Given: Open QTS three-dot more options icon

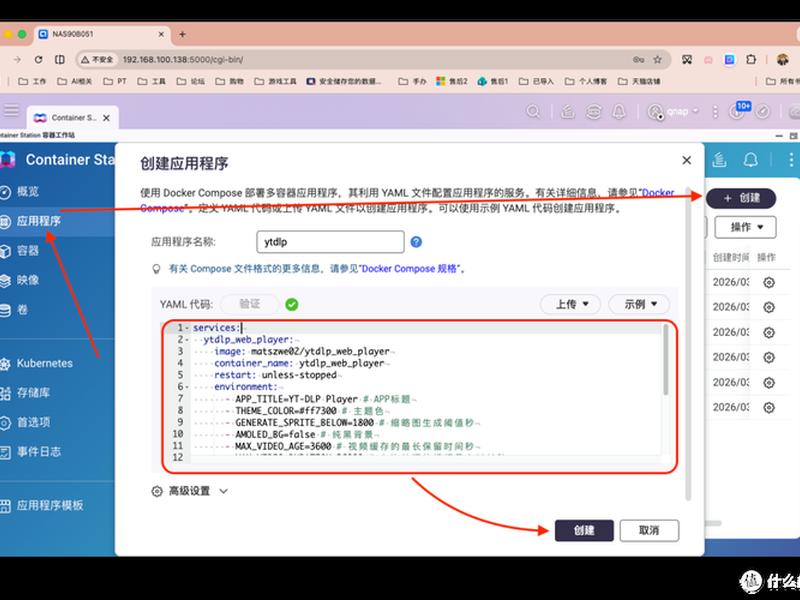Looking at the screenshot, I should [x=715, y=111].
